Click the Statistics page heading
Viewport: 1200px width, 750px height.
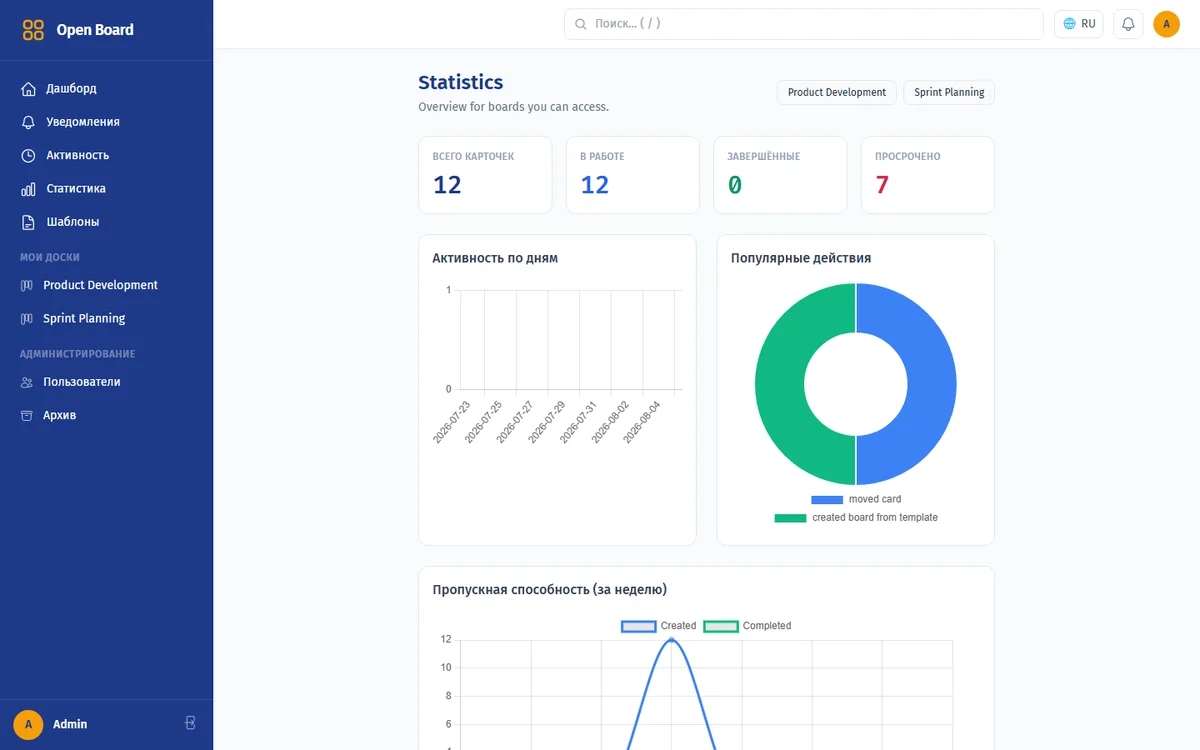461,82
